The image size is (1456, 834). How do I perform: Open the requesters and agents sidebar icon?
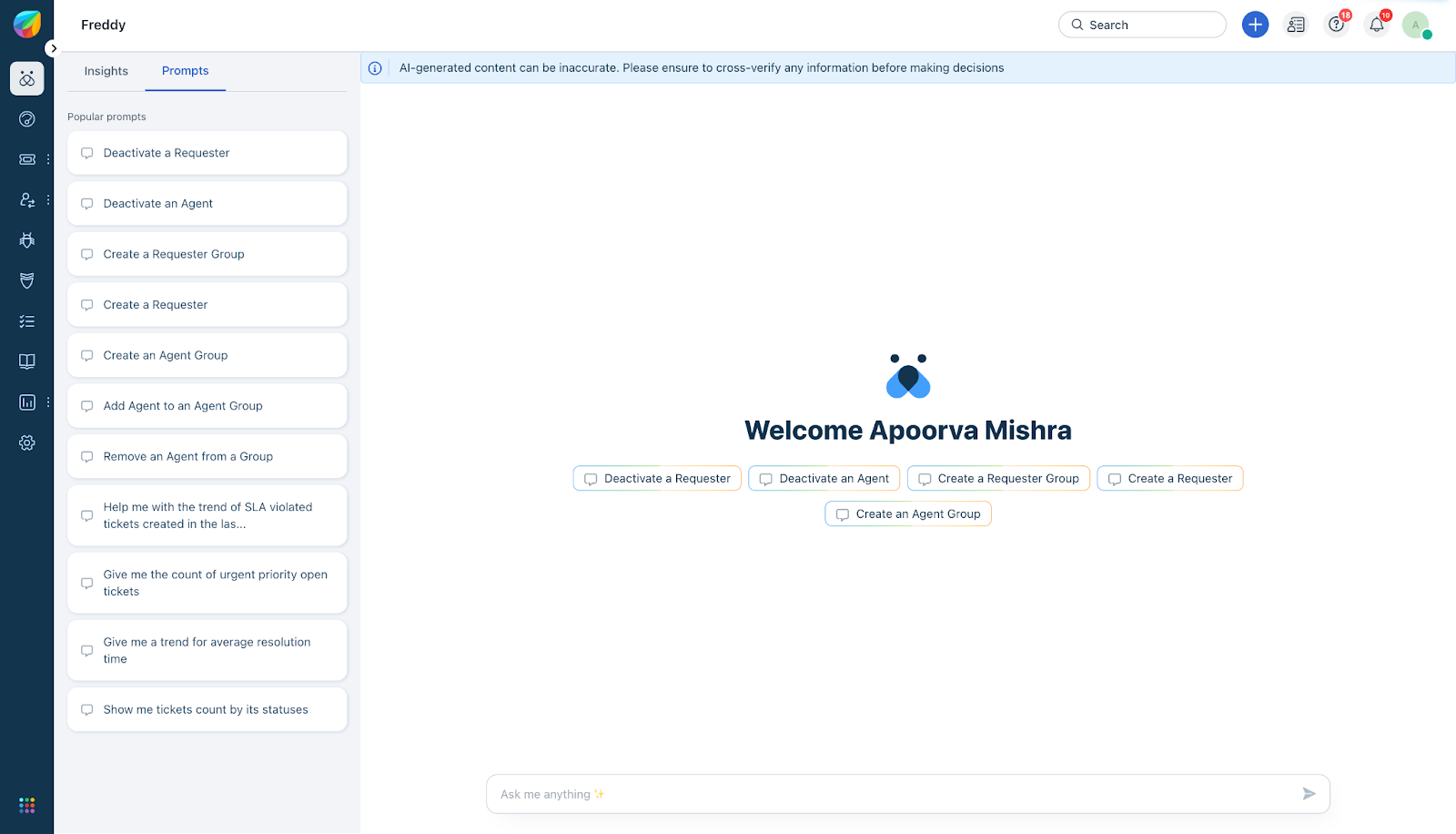coord(27,200)
